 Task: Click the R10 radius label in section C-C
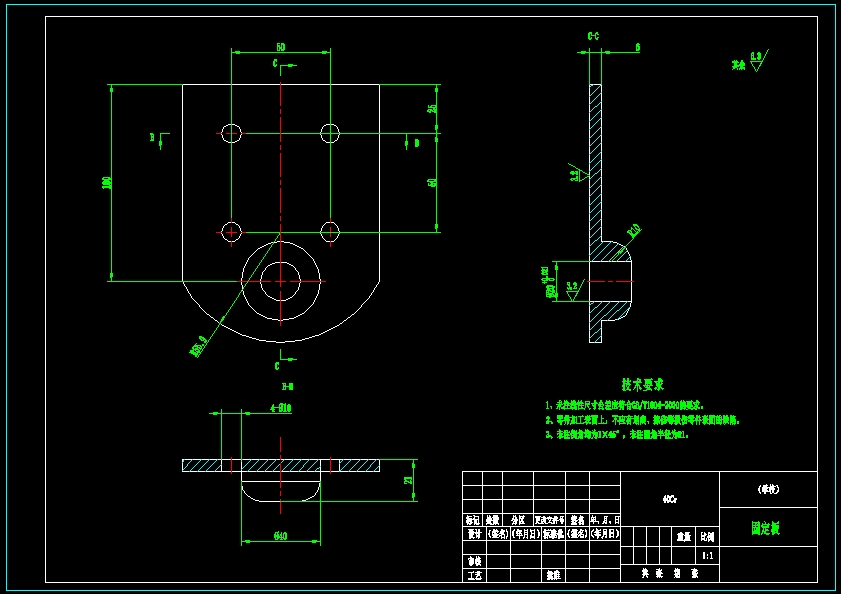[633, 231]
